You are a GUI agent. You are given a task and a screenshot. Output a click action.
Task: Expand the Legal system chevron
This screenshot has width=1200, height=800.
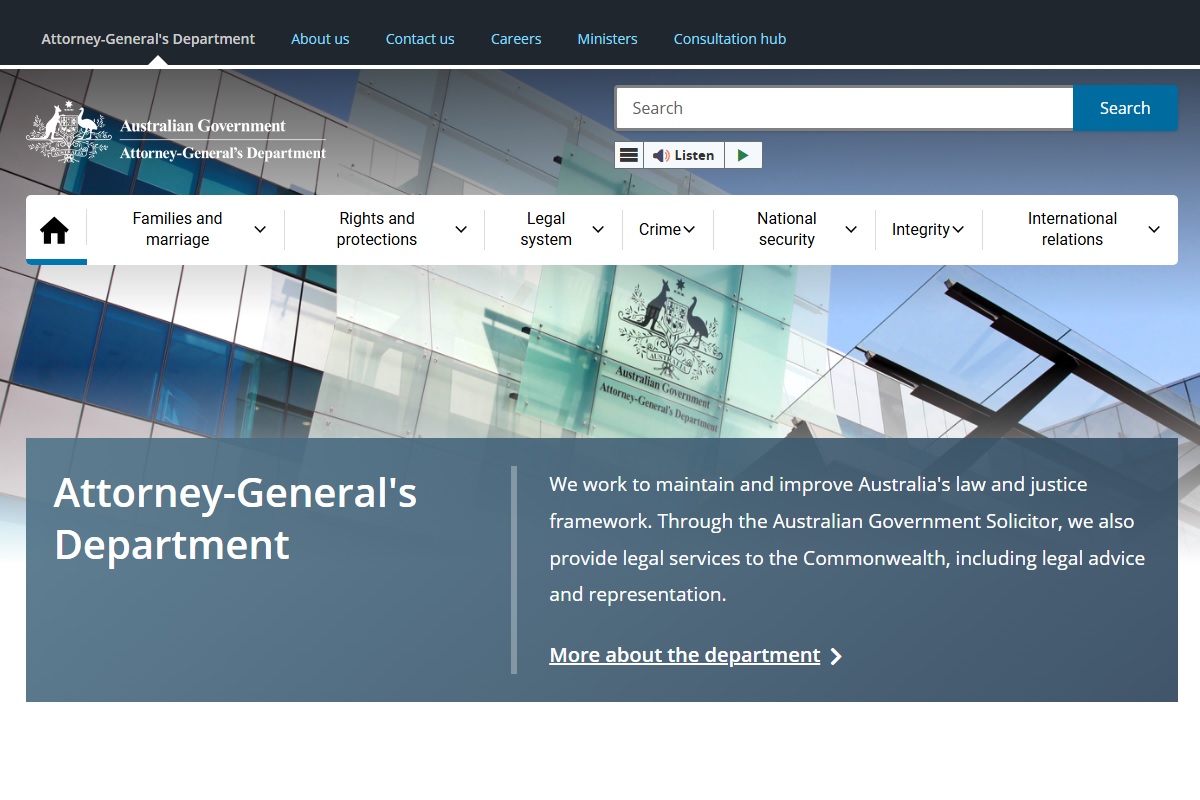pyautogui.click(x=598, y=229)
